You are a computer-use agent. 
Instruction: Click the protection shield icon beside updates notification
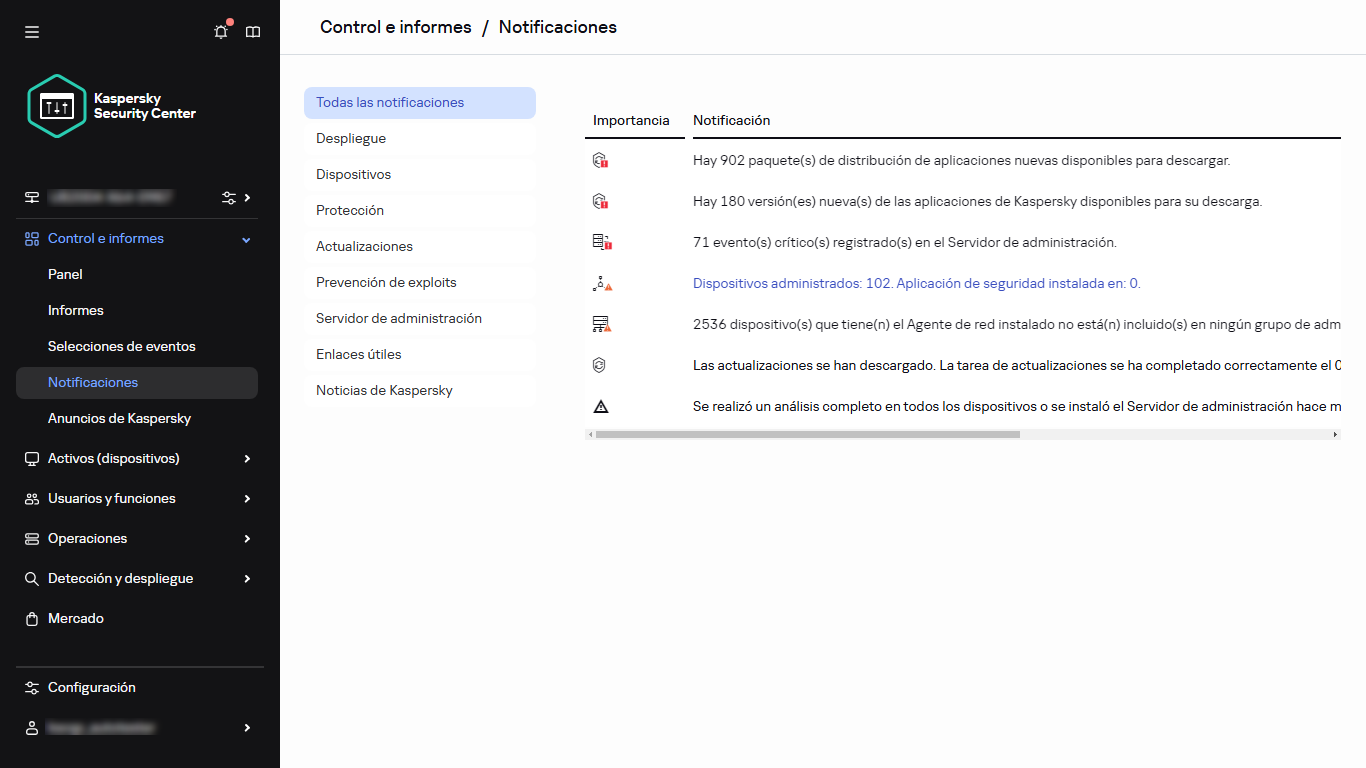[x=600, y=365]
